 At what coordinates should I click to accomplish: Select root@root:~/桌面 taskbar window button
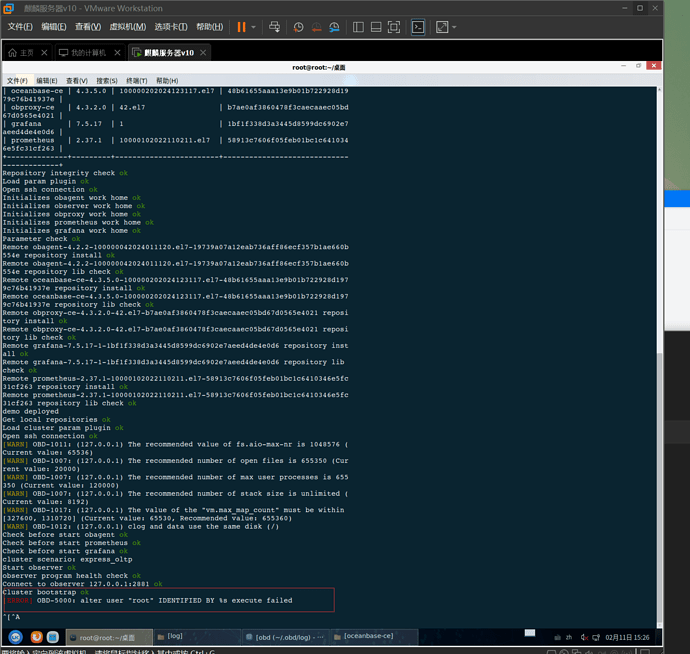click(109, 637)
